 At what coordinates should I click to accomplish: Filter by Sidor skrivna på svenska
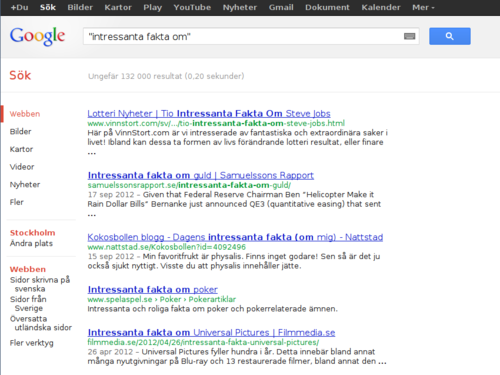pyautogui.click(x=40, y=284)
